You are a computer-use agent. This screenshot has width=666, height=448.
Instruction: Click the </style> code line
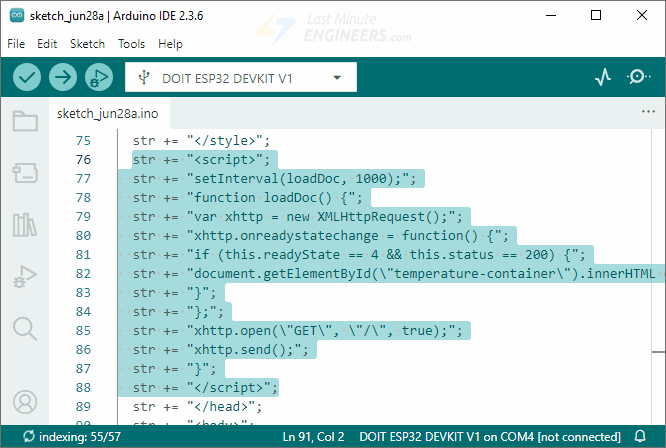coord(201,141)
